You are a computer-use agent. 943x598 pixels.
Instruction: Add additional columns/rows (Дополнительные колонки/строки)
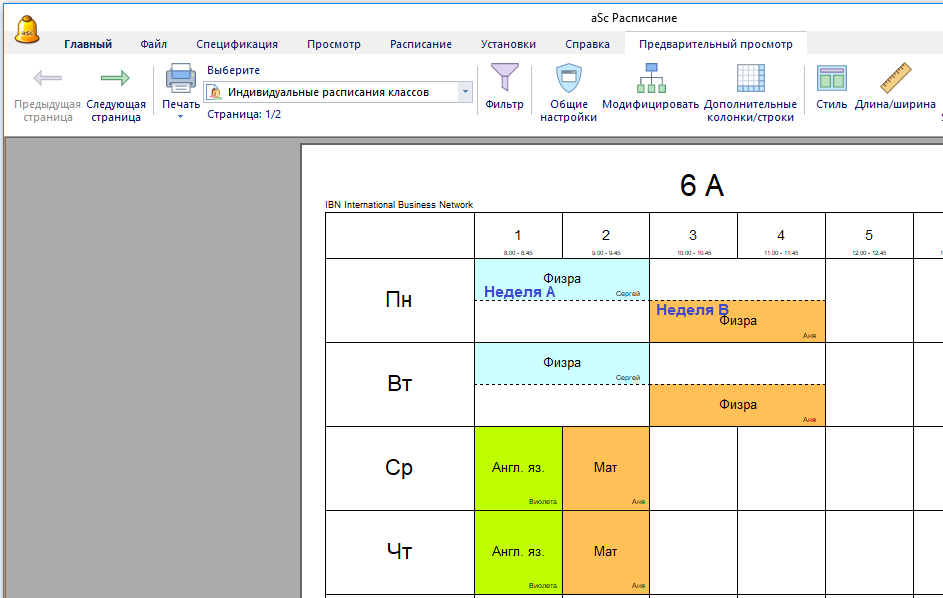pyautogui.click(x=750, y=79)
